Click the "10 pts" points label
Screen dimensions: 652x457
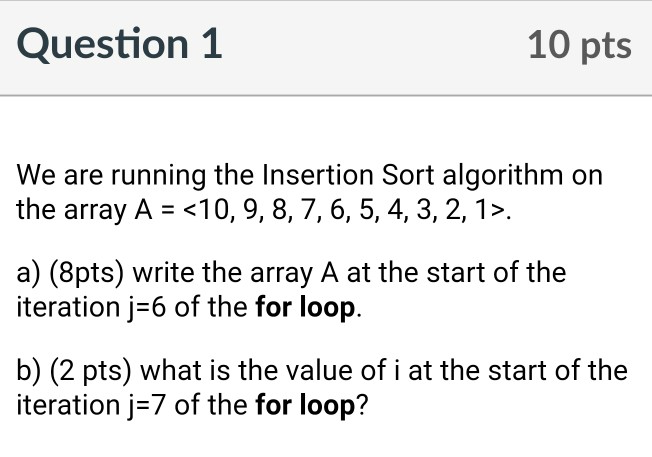[580, 46]
